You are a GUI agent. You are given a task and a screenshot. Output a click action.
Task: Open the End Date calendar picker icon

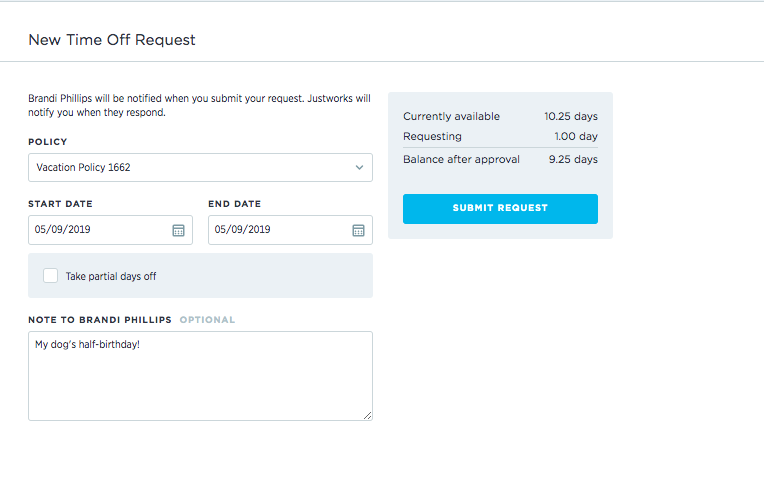tap(358, 230)
